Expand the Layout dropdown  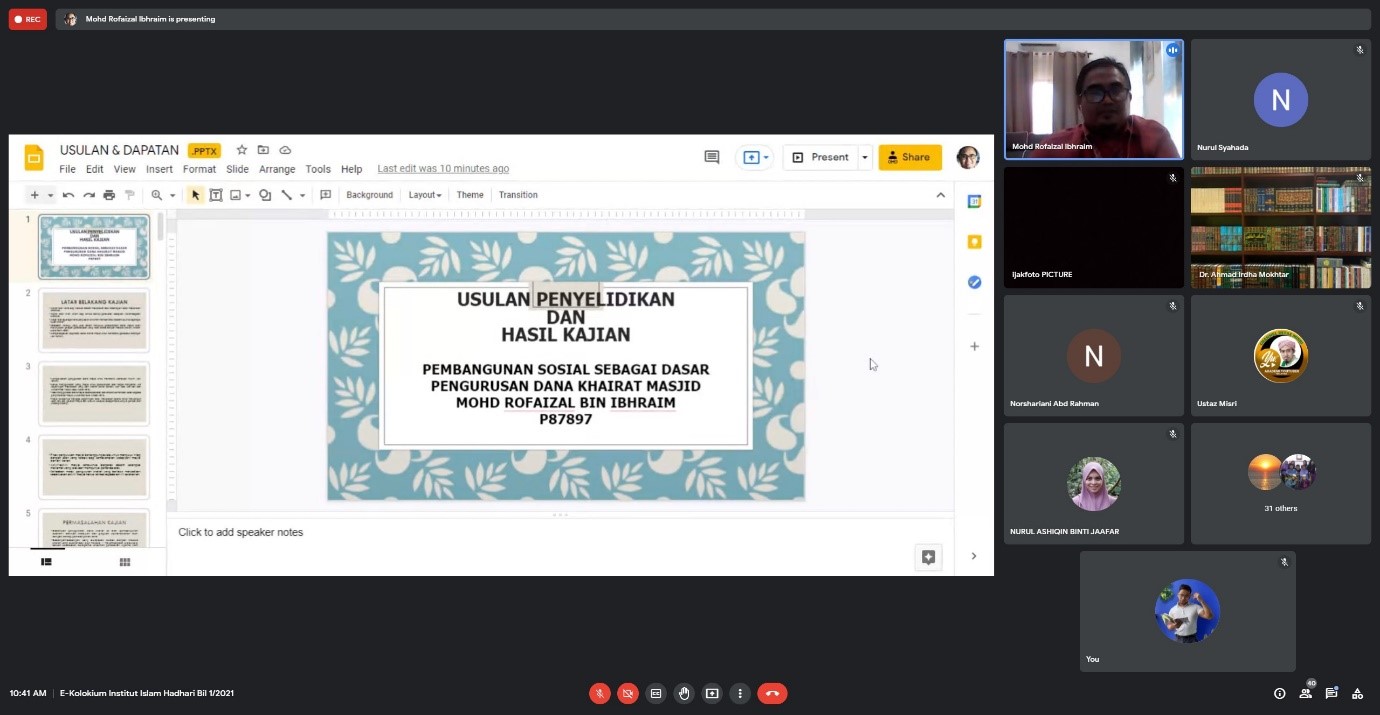pyautogui.click(x=425, y=195)
